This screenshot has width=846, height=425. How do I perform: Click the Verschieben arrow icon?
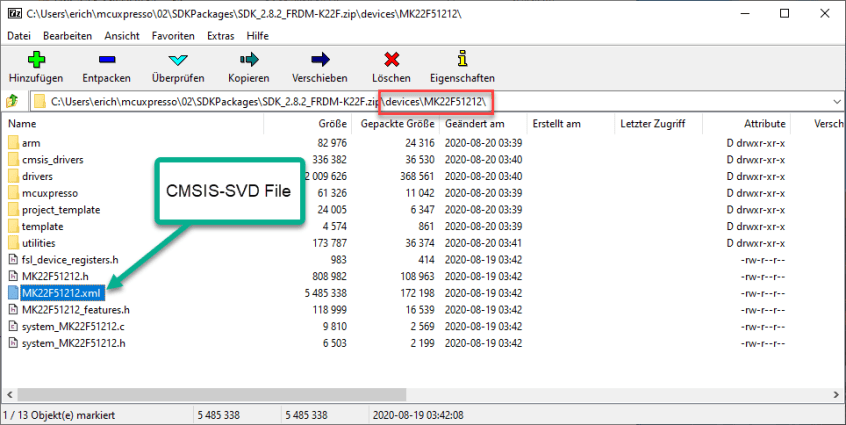[x=319, y=60]
